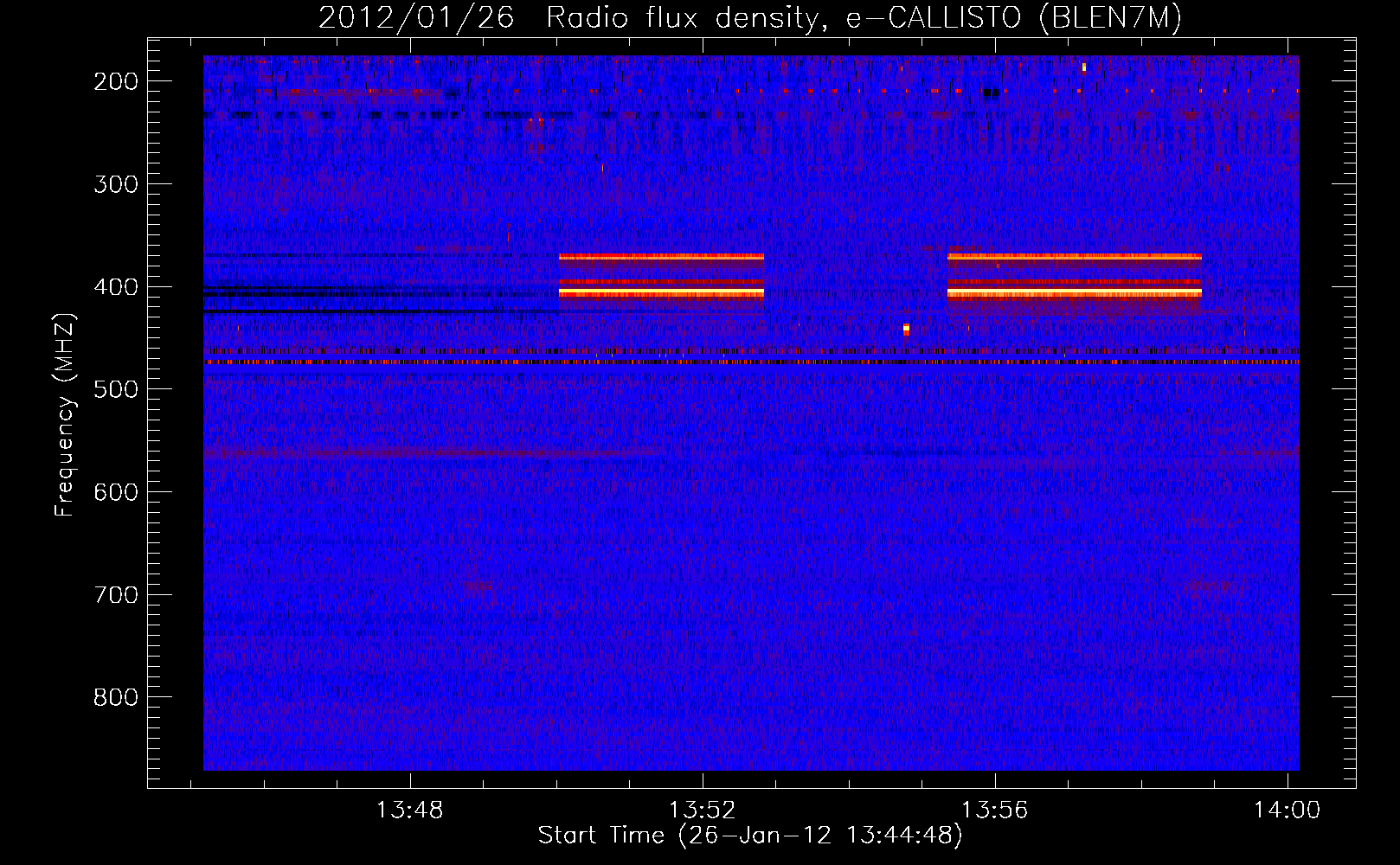Click the 13:48 time tick label
Viewport: 1400px width, 865px height.
click(x=409, y=811)
